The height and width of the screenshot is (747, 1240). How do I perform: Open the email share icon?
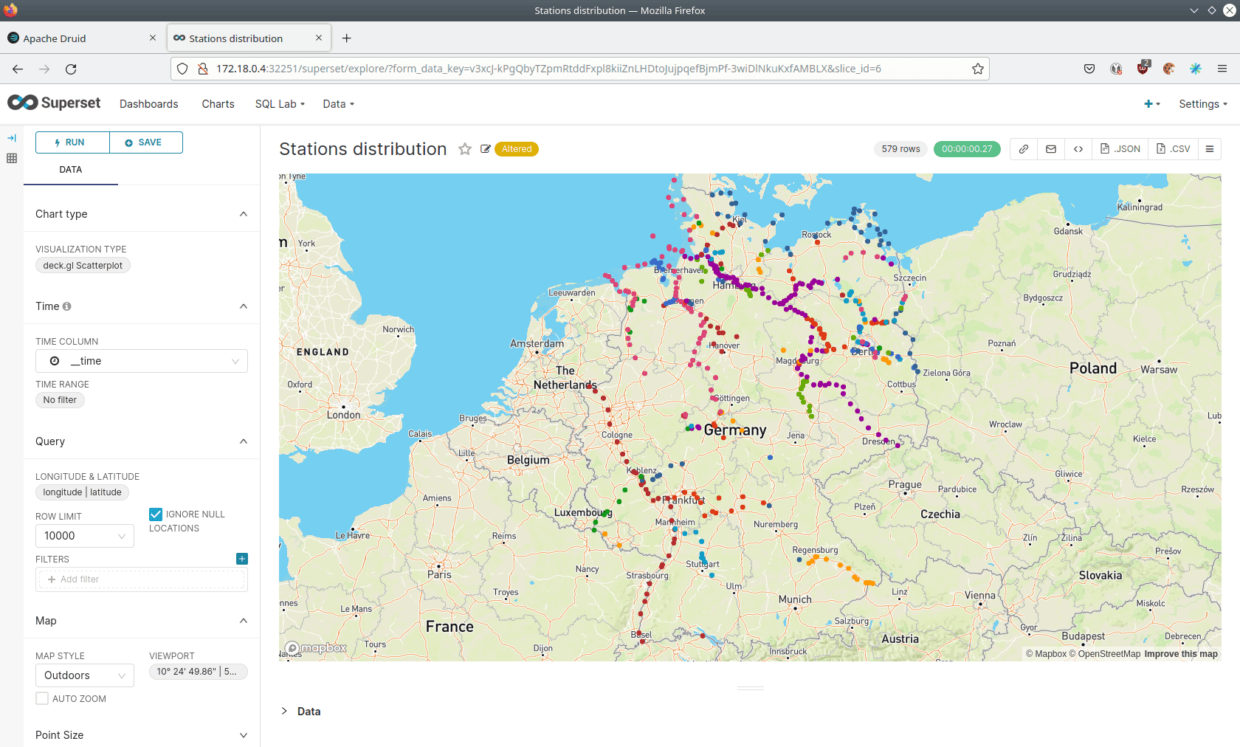tap(1051, 148)
